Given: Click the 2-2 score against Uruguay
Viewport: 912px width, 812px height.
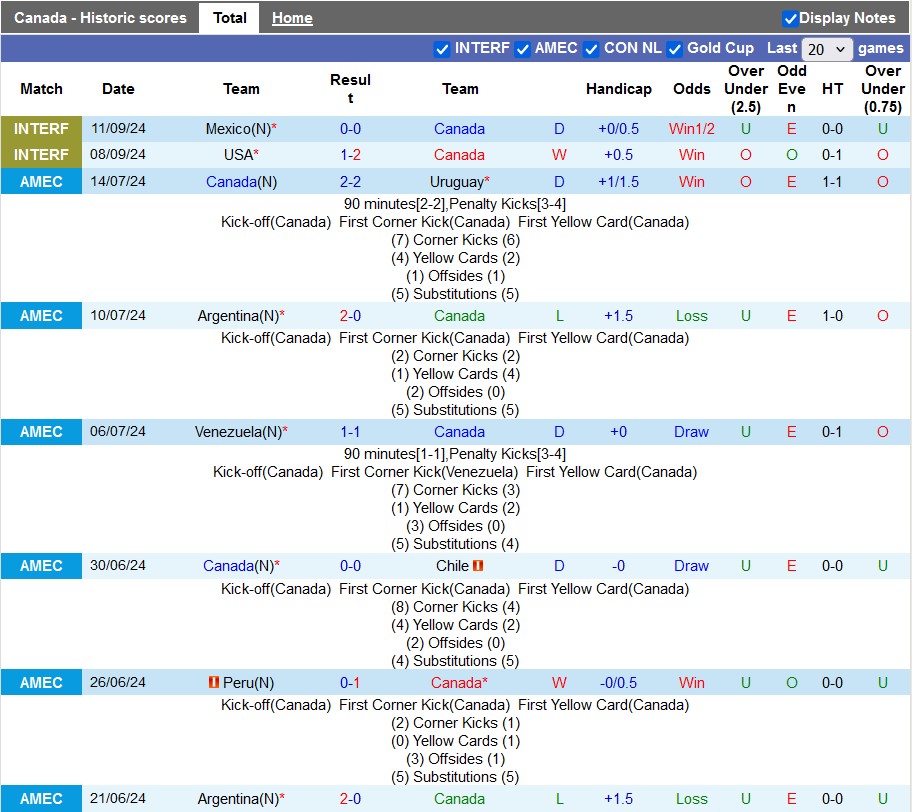Looking at the screenshot, I should tap(350, 182).
